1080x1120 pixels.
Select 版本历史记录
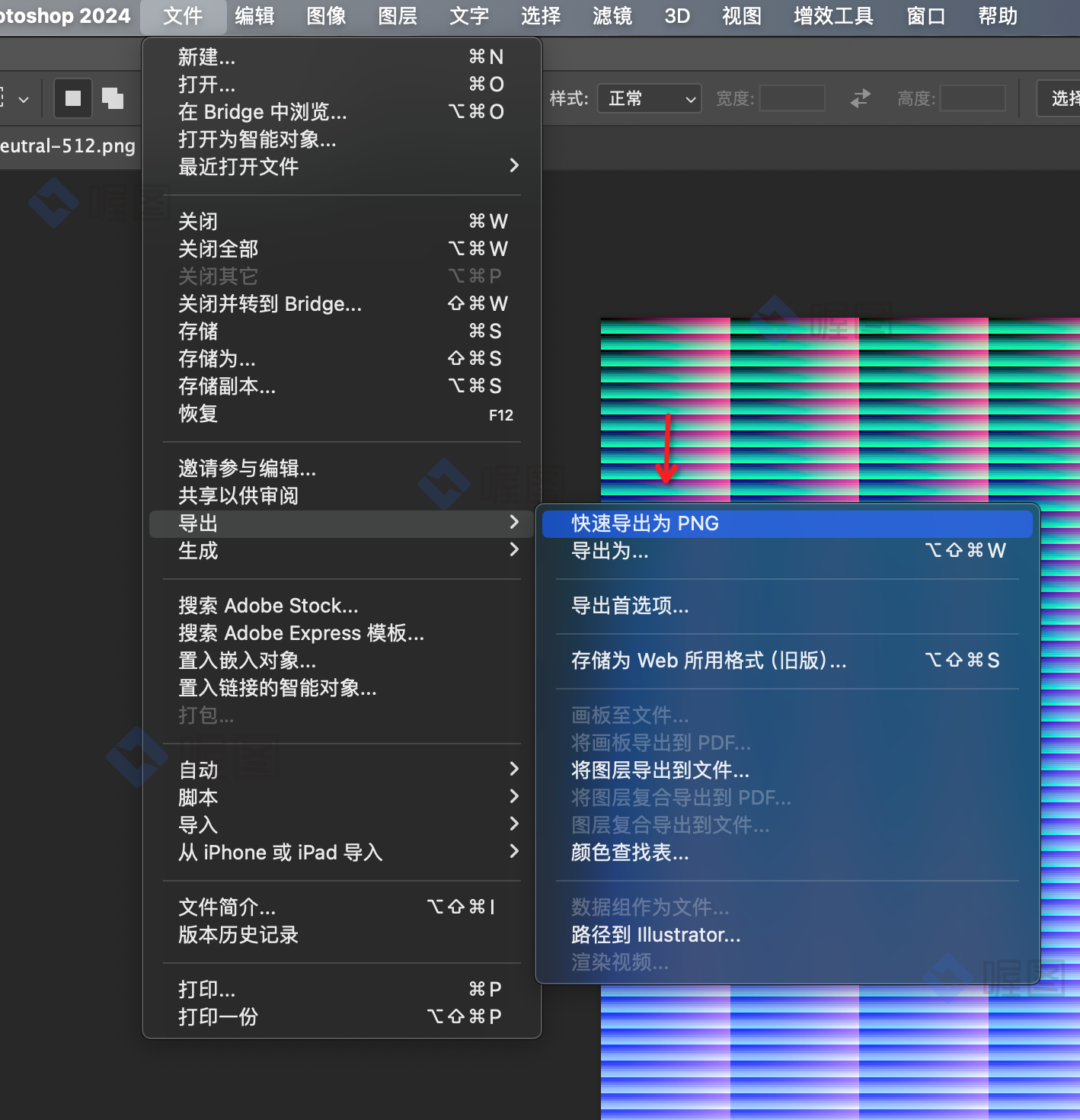click(x=341, y=935)
